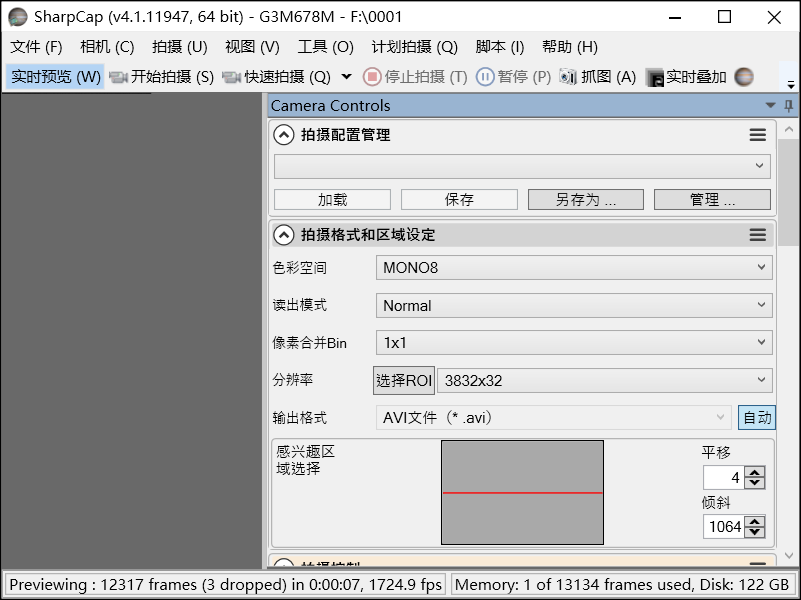Viewport: 801px width, 600px height.
Task: Open 读出模式 Normal dropdown
Action: click(x=574, y=305)
